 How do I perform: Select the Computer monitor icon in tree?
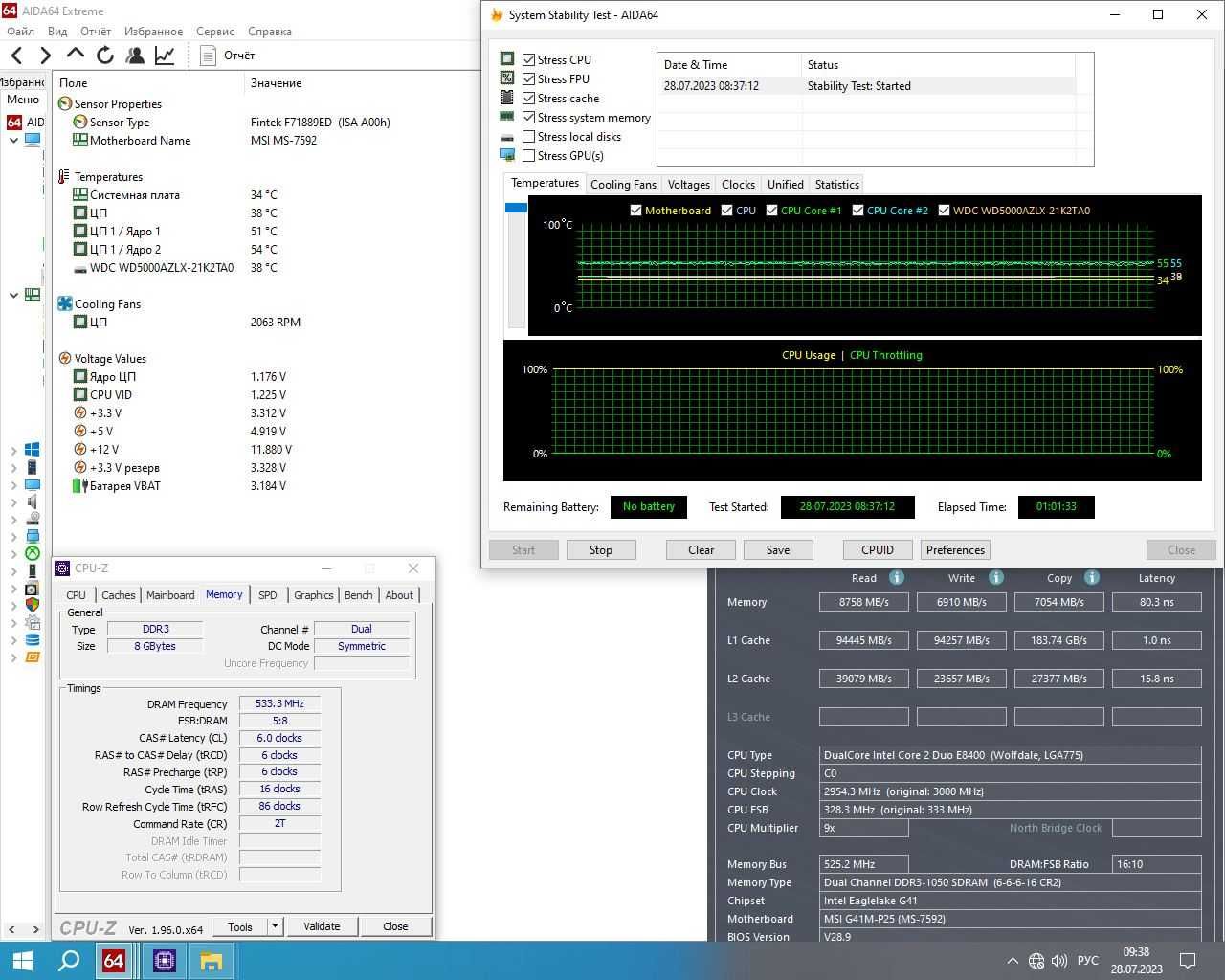click(x=33, y=140)
